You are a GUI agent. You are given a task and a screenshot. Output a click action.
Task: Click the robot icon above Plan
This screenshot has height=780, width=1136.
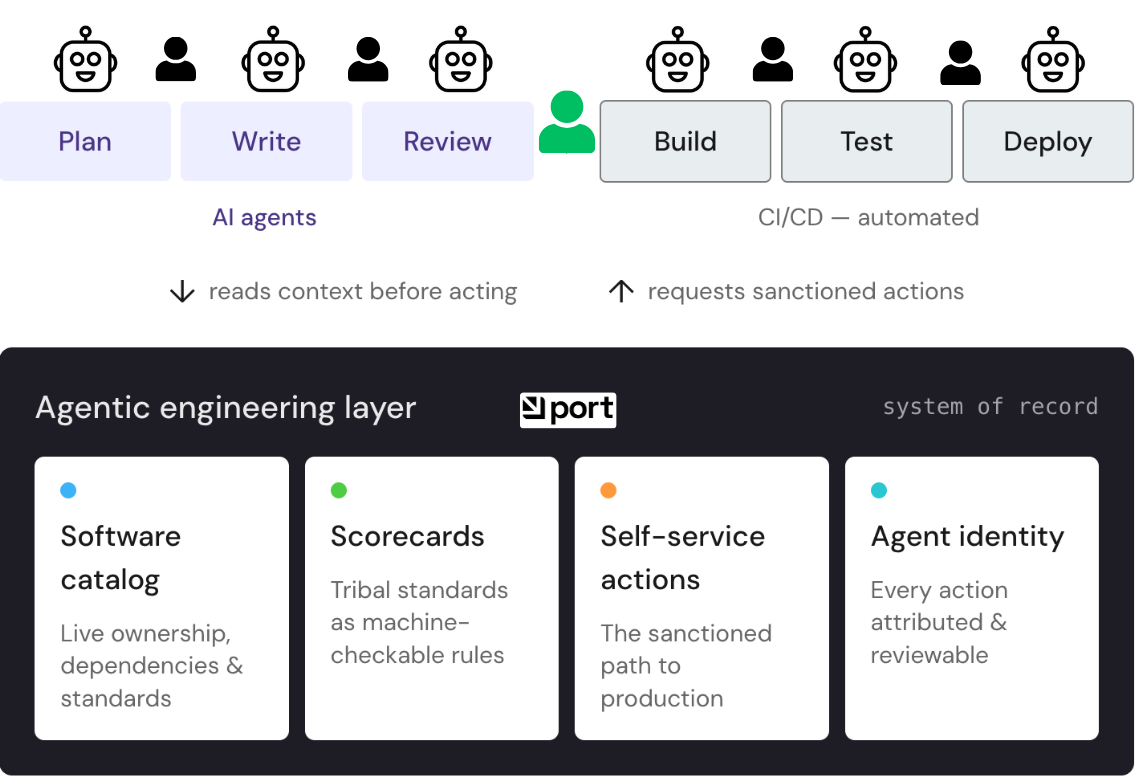tap(85, 59)
